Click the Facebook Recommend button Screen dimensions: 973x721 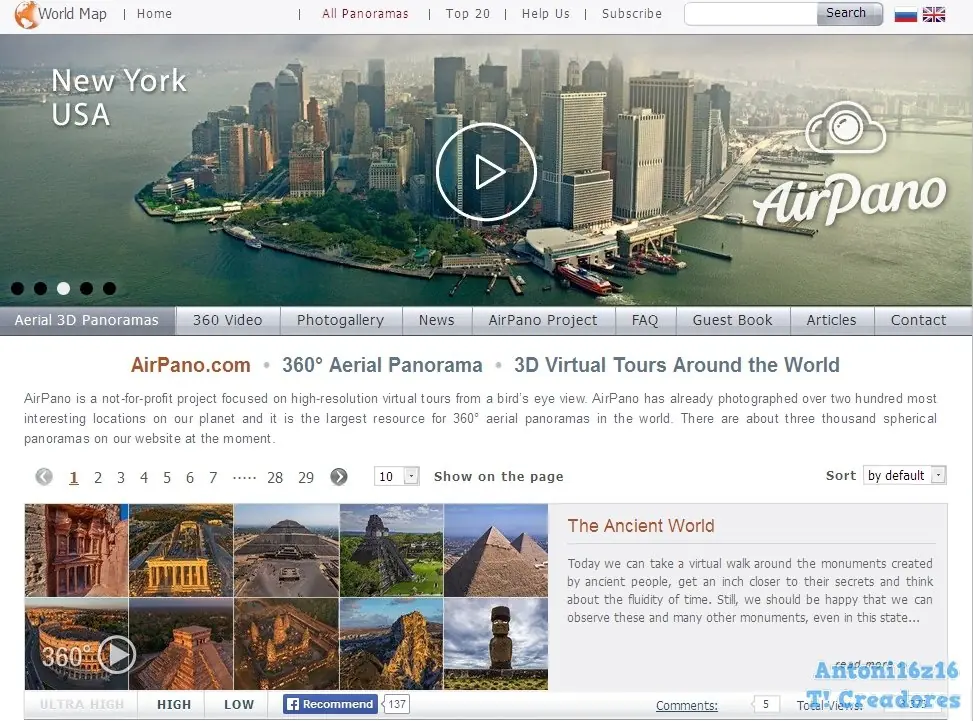pyautogui.click(x=330, y=704)
